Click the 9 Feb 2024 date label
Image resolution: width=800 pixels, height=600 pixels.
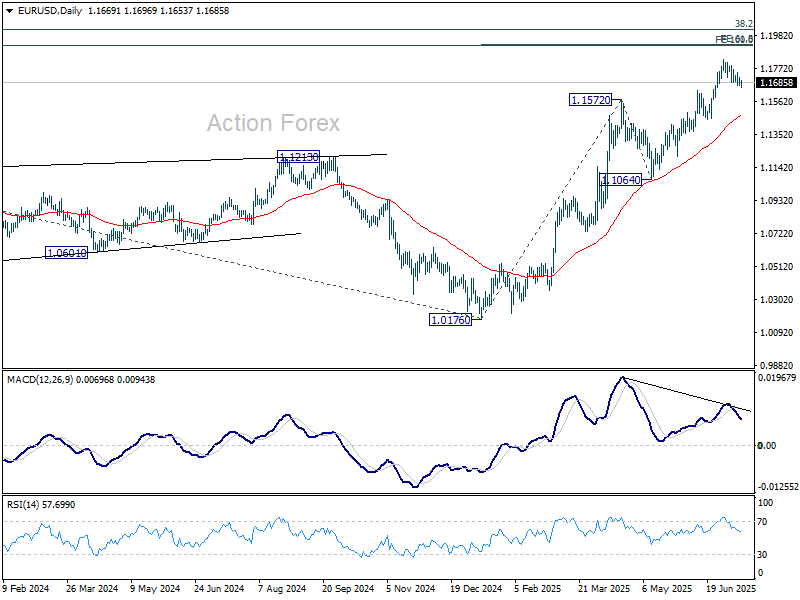[x=27, y=590]
